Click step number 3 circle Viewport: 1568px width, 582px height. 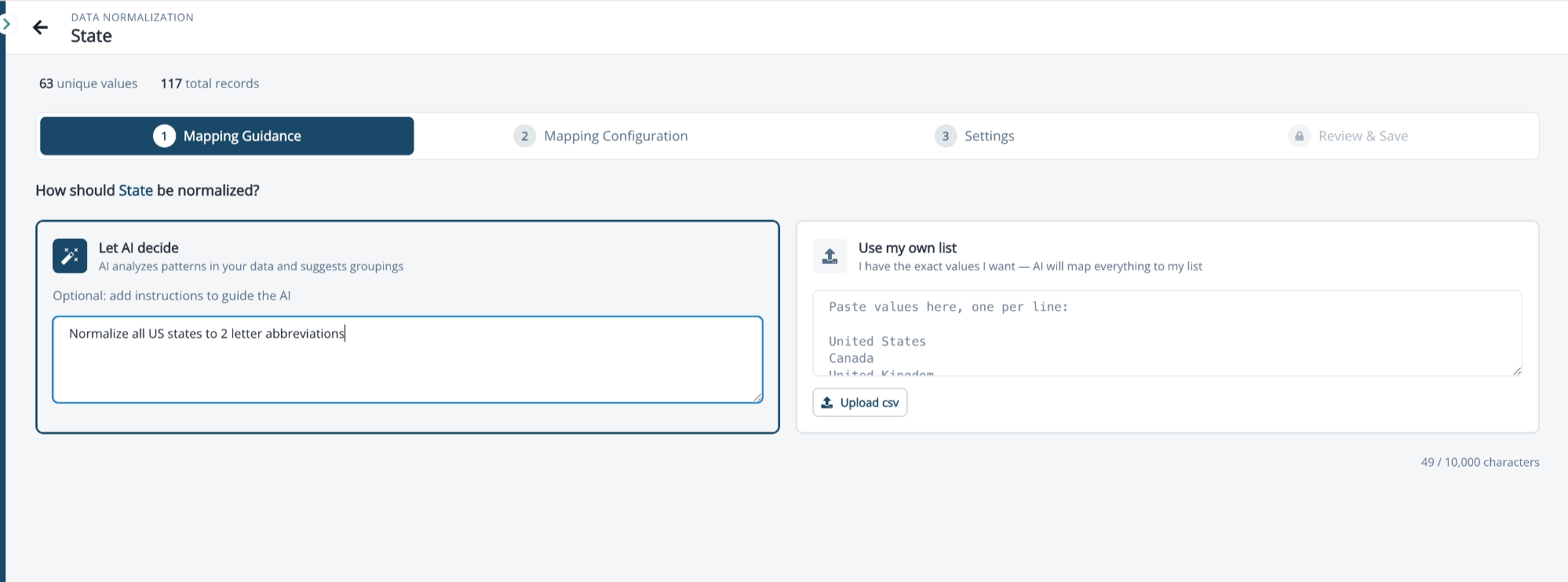coord(945,136)
